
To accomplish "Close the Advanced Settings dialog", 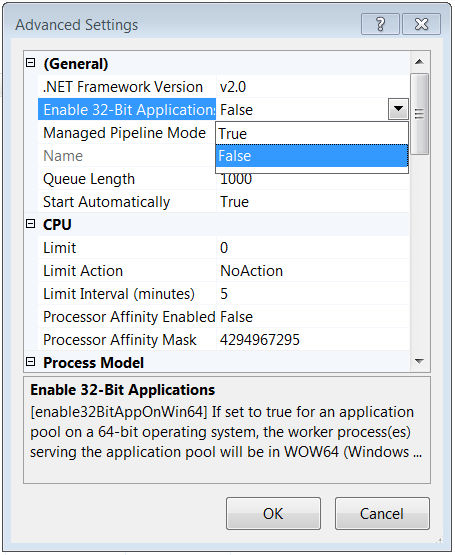I will (x=421, y=24).
